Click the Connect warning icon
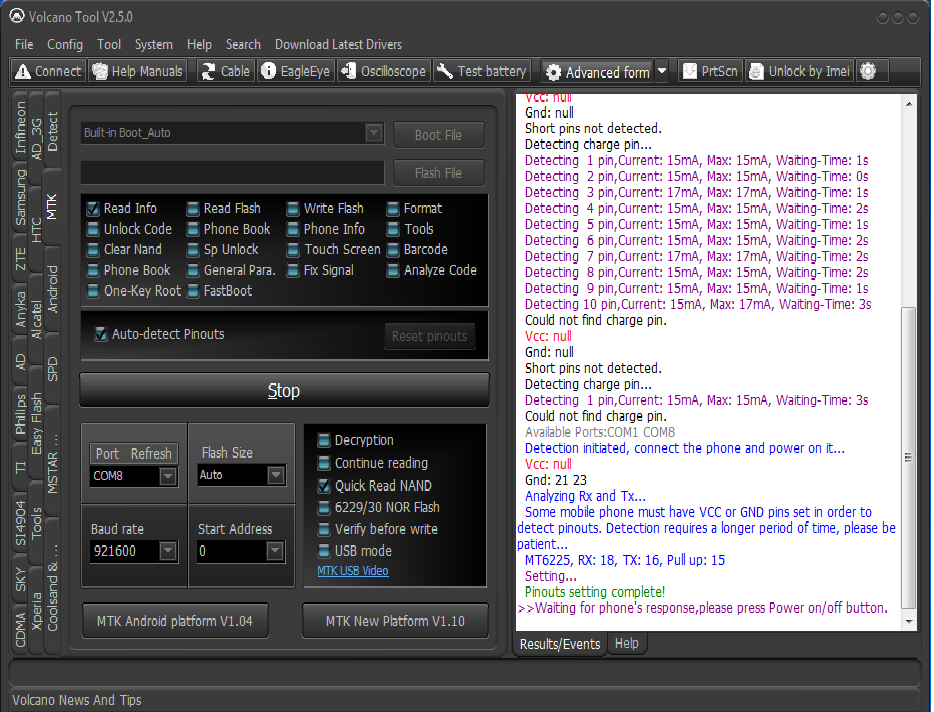The width and height of the screenshot is (934, 712). (23, 71)
